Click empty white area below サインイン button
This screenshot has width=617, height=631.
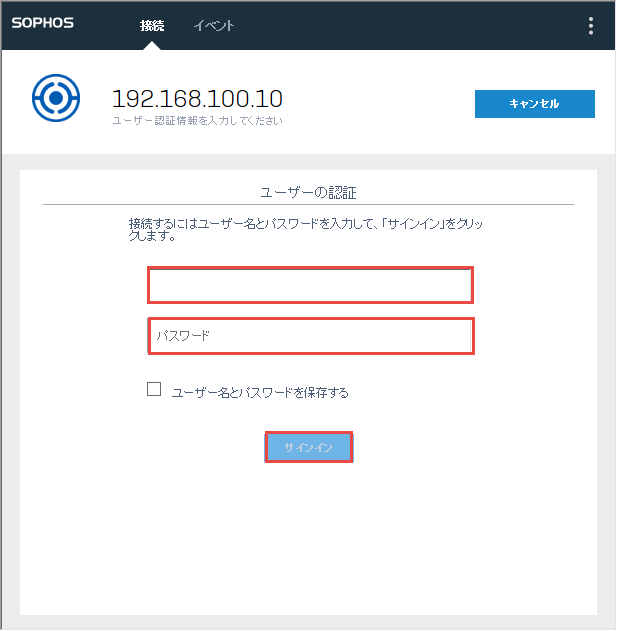[308, 540]
